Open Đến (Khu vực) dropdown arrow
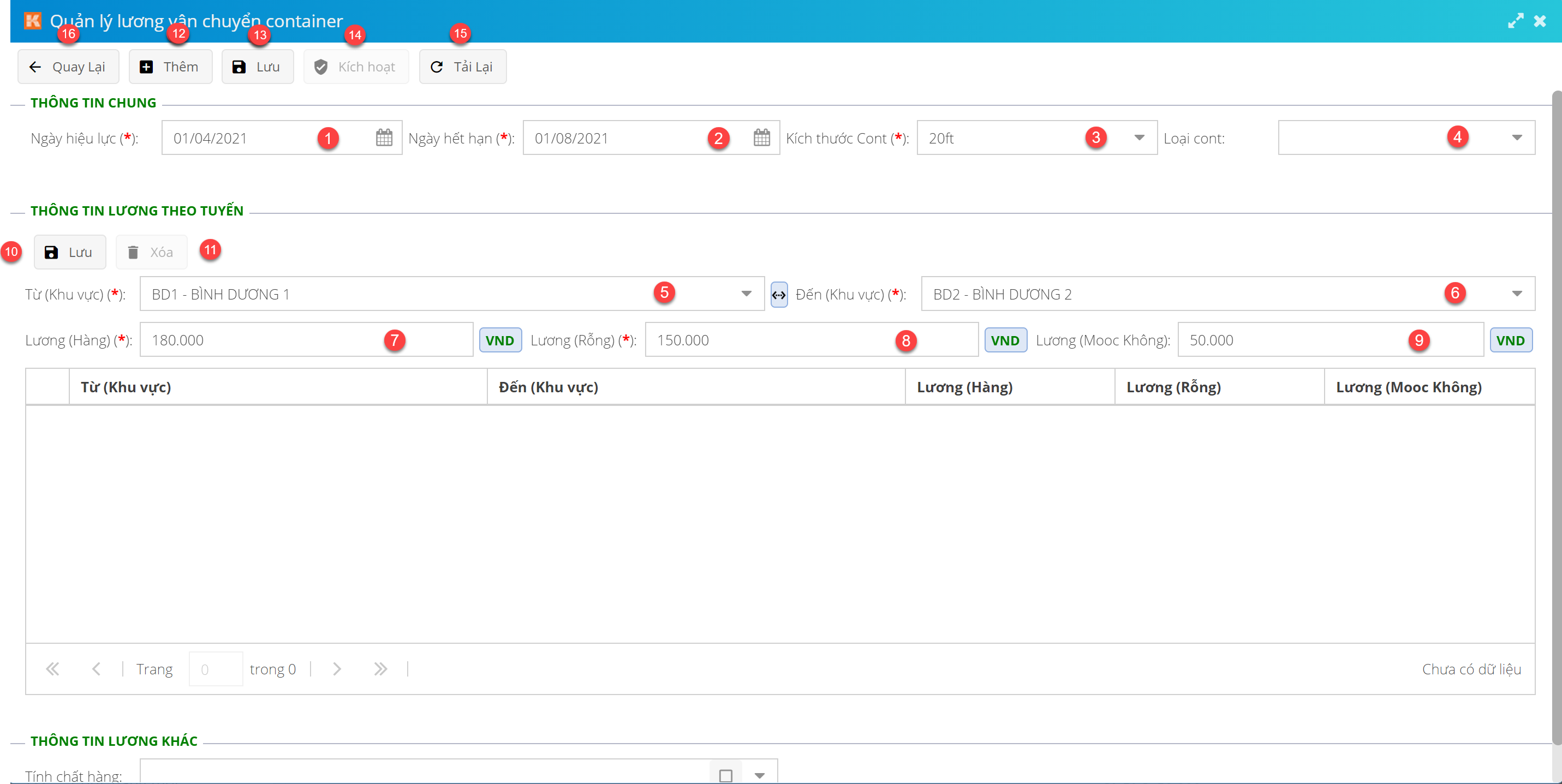This screenshot has width=1562, height=784. click(x=1517, y=294)
